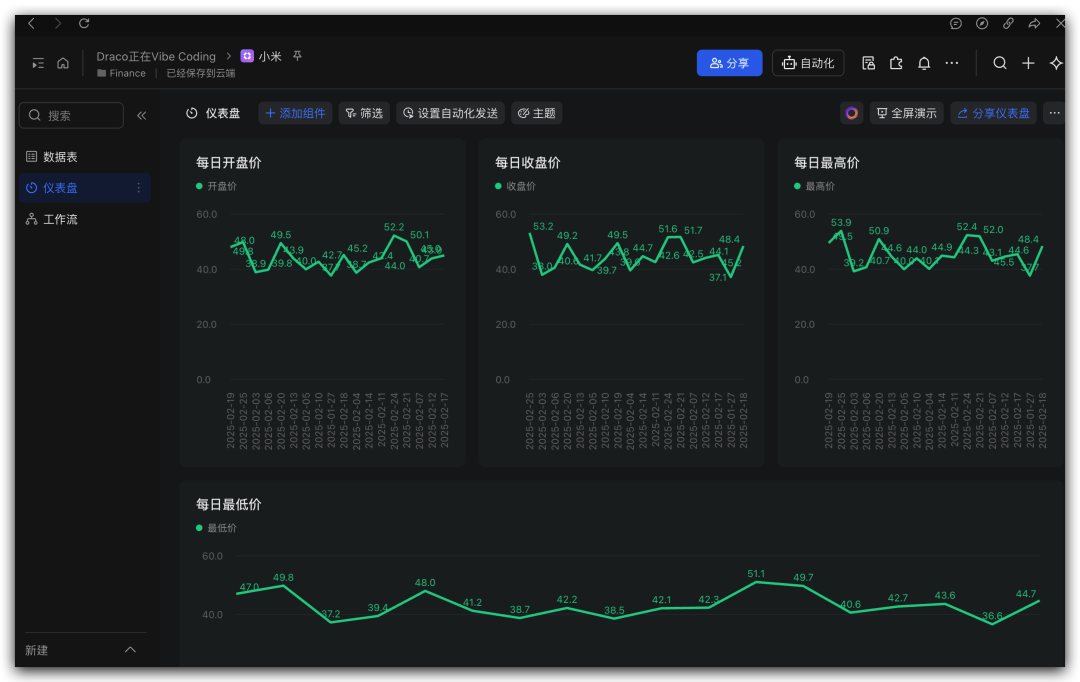Toggle 开盘价 legend series visibility
This screenshot has height=682, width=1080.
(x=216, y=186)
